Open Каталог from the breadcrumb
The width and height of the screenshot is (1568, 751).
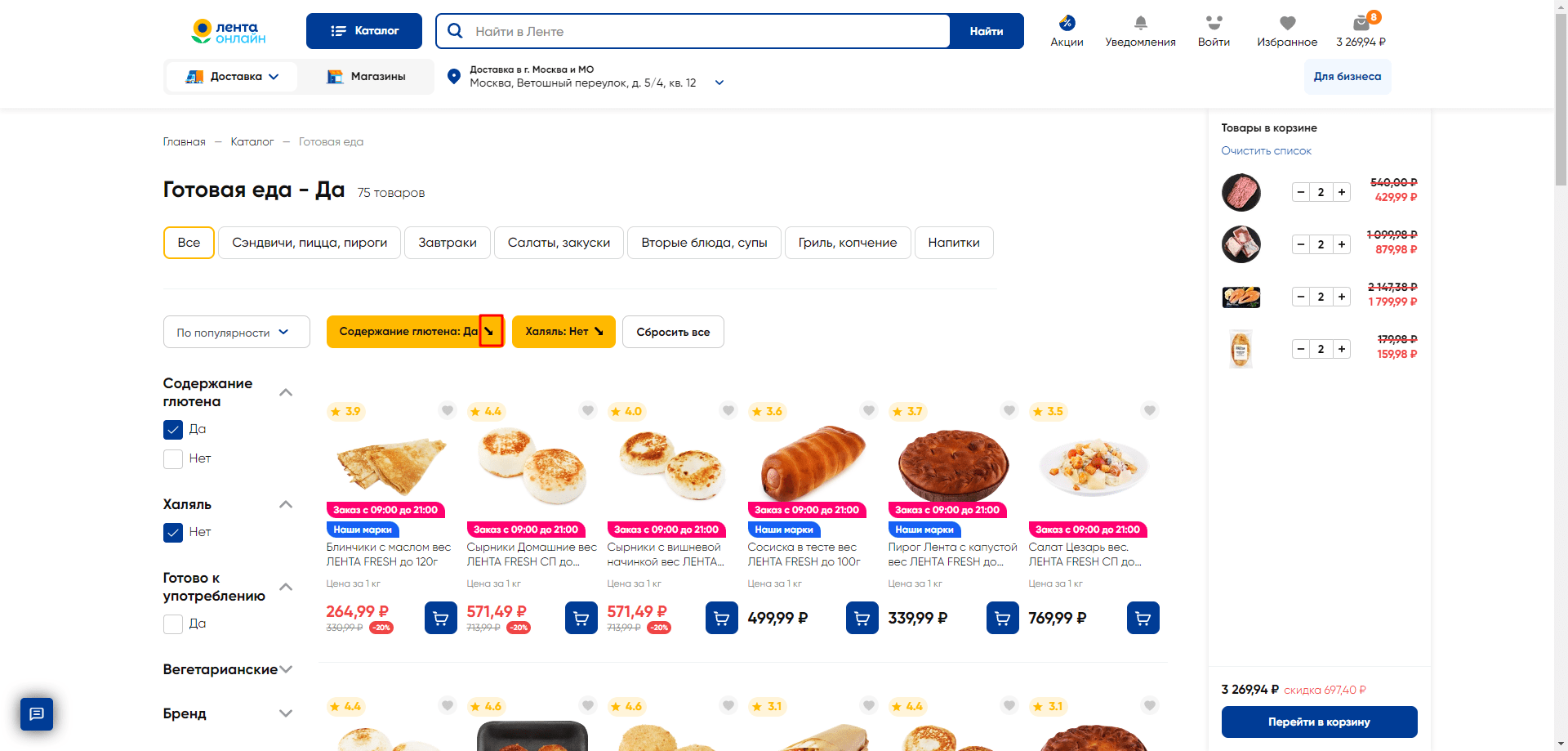(252, 141)
